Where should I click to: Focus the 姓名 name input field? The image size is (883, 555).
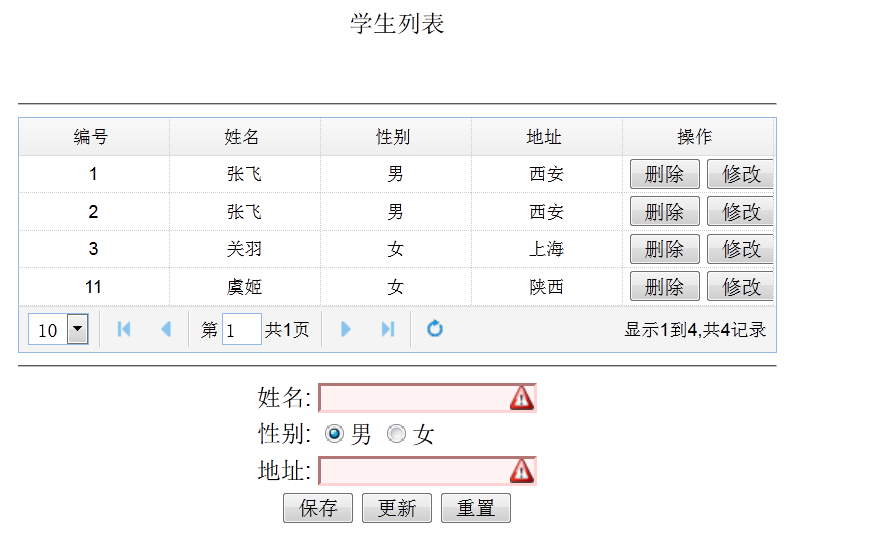pyautogui.click(x=427, y=398)
